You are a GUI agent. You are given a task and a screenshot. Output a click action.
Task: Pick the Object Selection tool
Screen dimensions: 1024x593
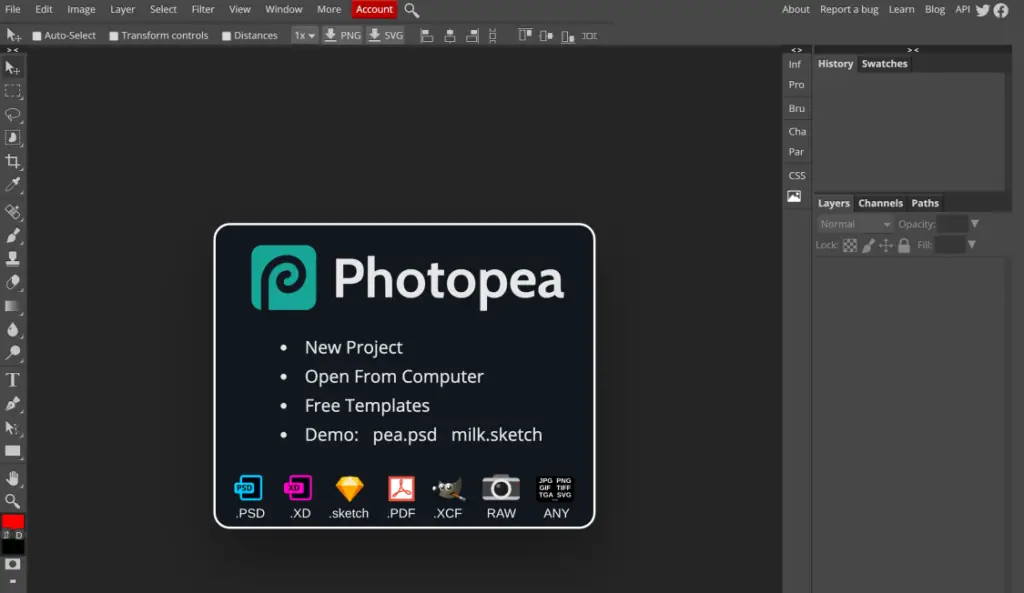12,138
